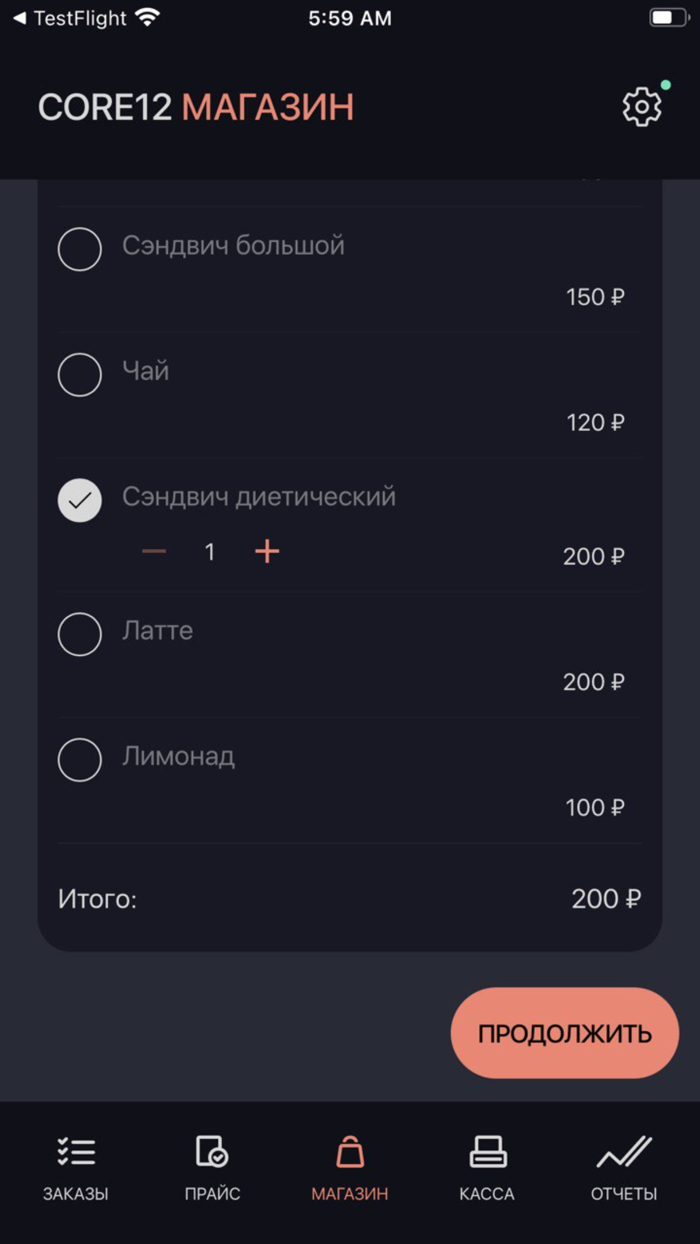Viewport: 700px width, 1244px height.
Task: Tap the МАГАЗИН shopping bag icon
Action: pyautogui.click(x=350, y=1152)
